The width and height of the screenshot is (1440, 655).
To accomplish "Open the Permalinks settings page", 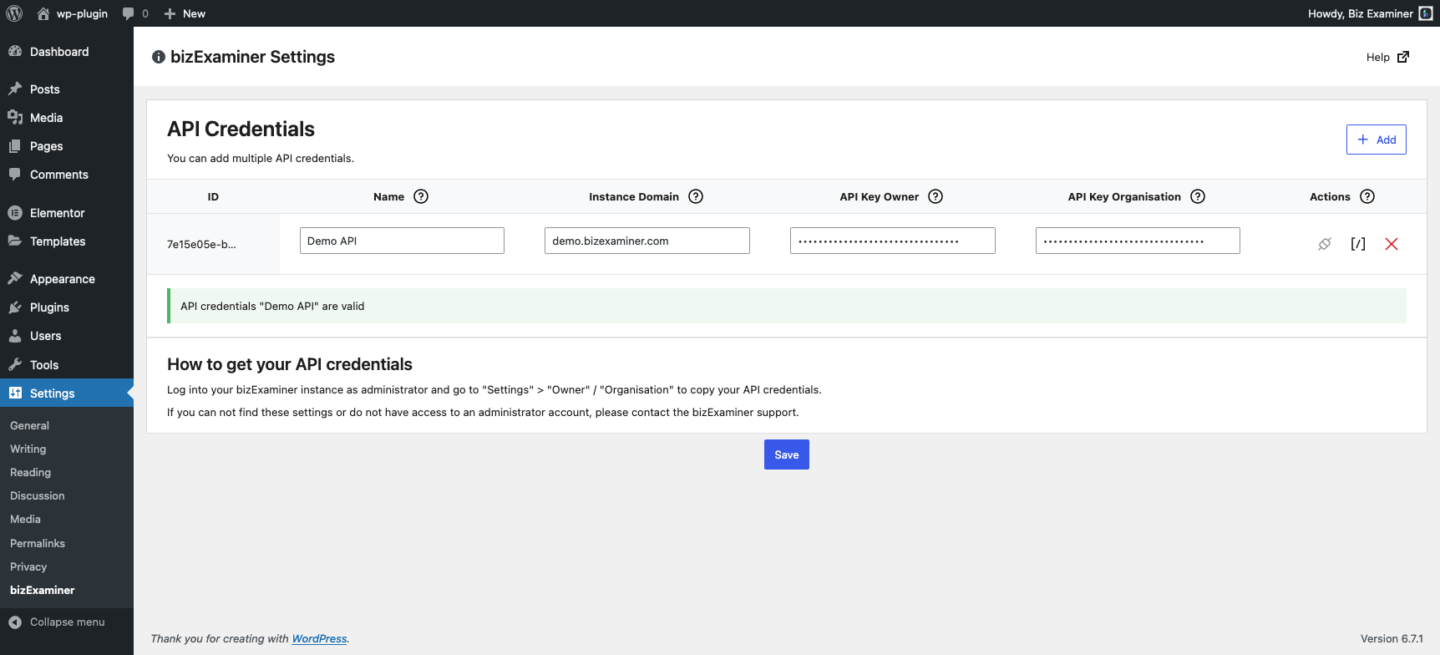I will click(x=39, y=542).
